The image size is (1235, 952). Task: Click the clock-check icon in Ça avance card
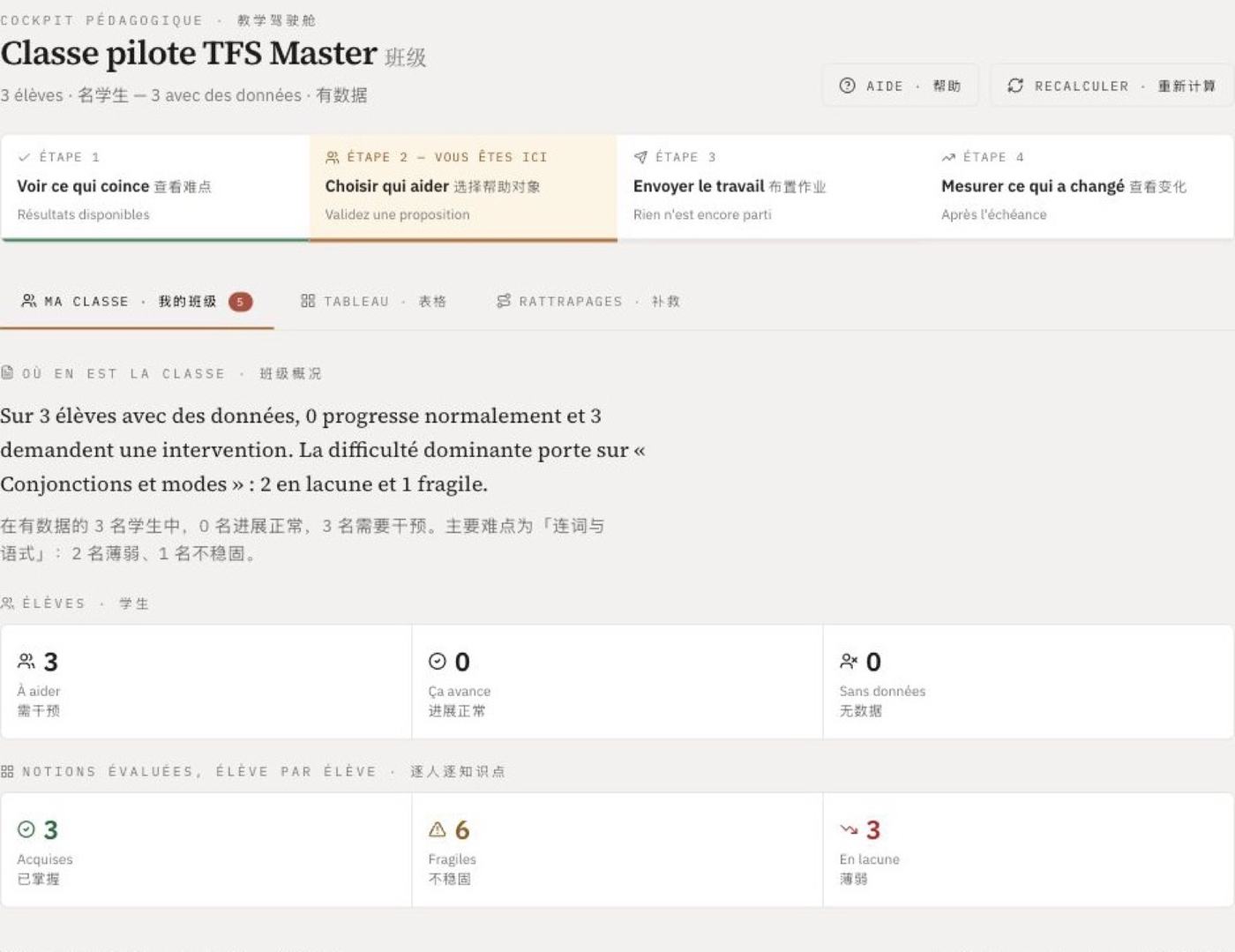click(x=438, y=661)
